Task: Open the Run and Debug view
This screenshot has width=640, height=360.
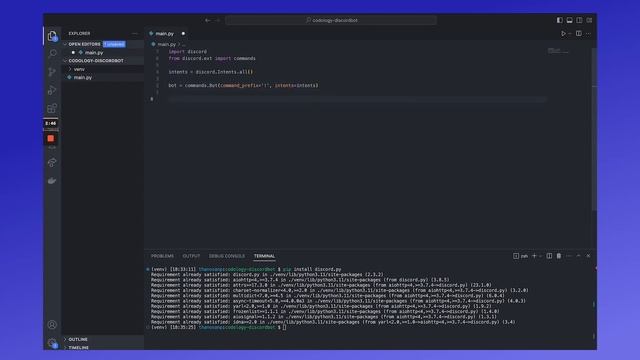Action: (x=52, y=90)
